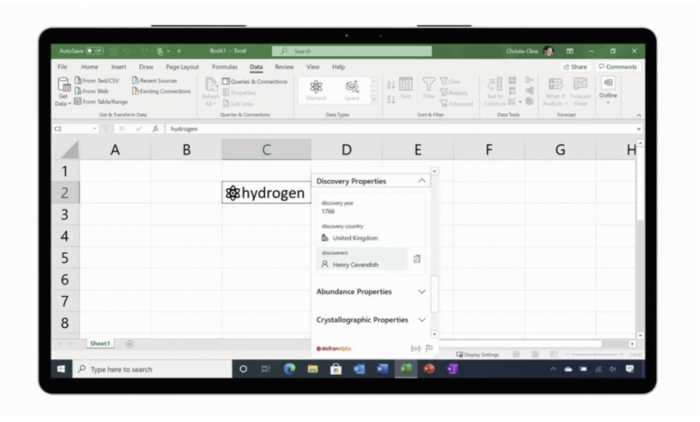Screen dimensions: 700x422
Task: Open PowerPoint from taskbar
Action: tap(429, 369)
